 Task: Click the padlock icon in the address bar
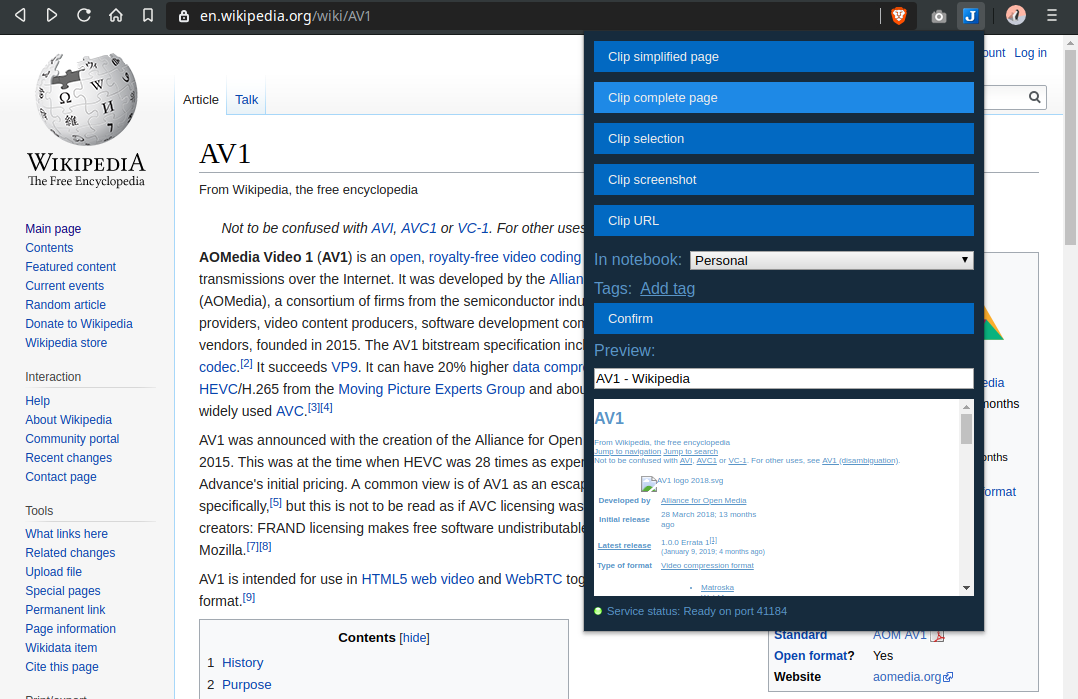182,16
